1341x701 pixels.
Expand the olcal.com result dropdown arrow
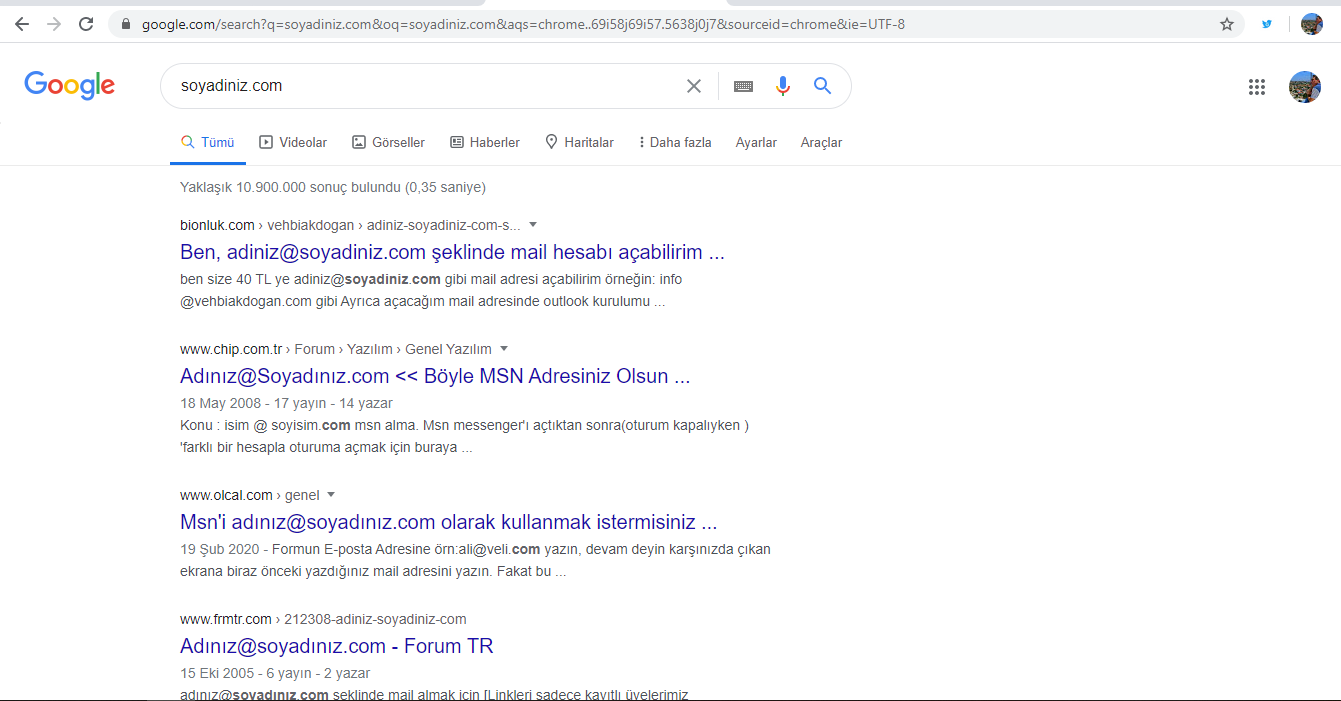(x=331, y=495)
